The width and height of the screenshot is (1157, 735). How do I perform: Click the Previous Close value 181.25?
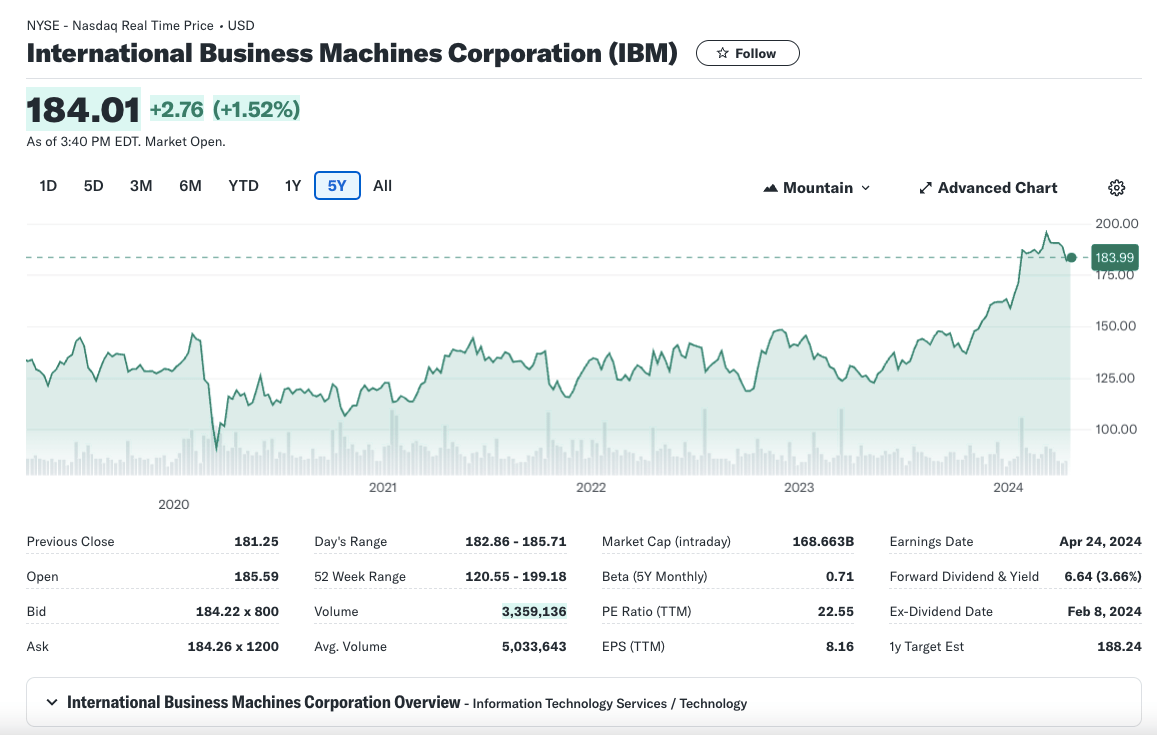[x=256, y=541]
